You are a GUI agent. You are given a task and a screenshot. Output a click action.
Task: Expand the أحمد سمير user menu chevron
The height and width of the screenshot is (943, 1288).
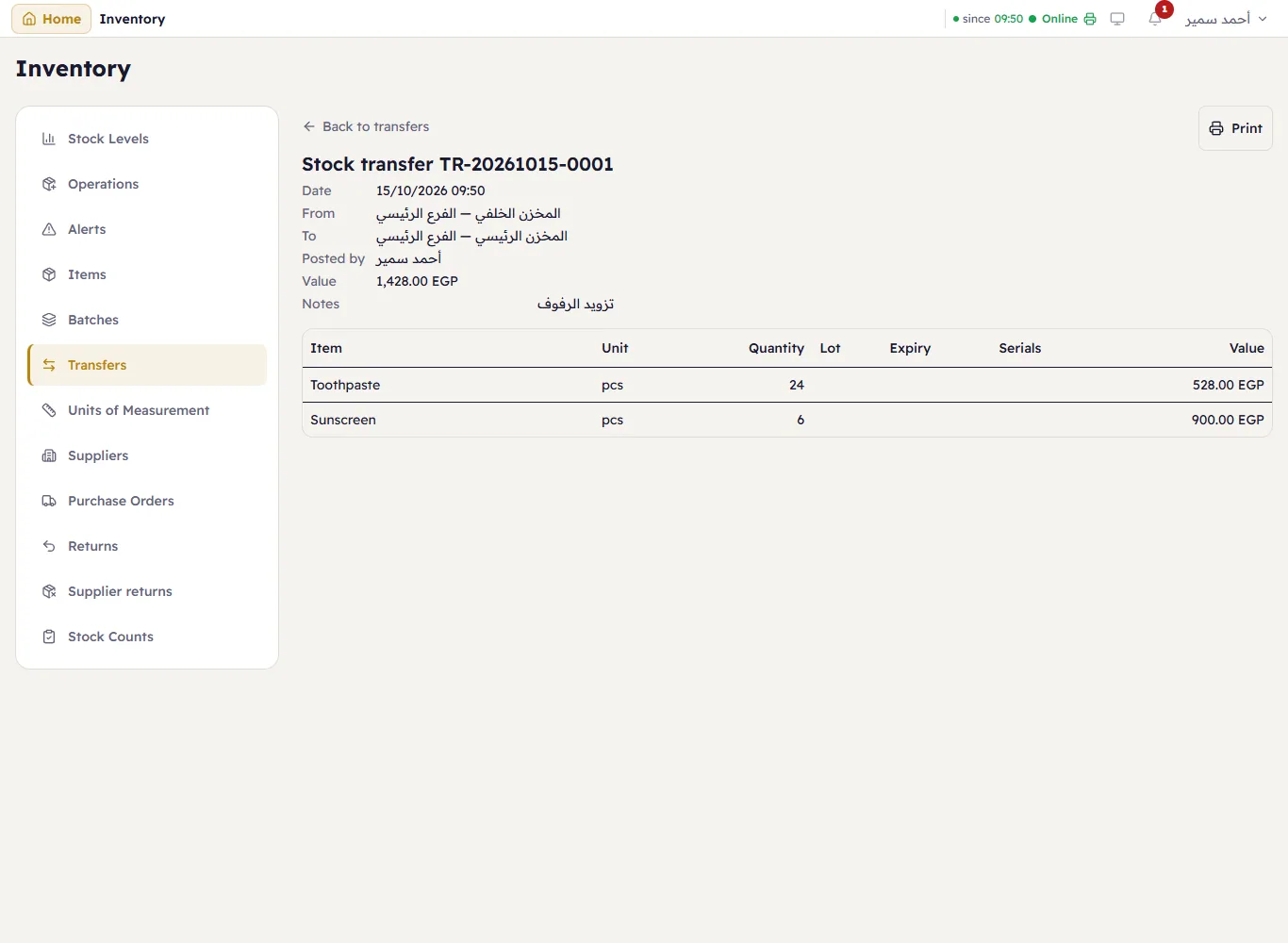(x=1263, y=19)
